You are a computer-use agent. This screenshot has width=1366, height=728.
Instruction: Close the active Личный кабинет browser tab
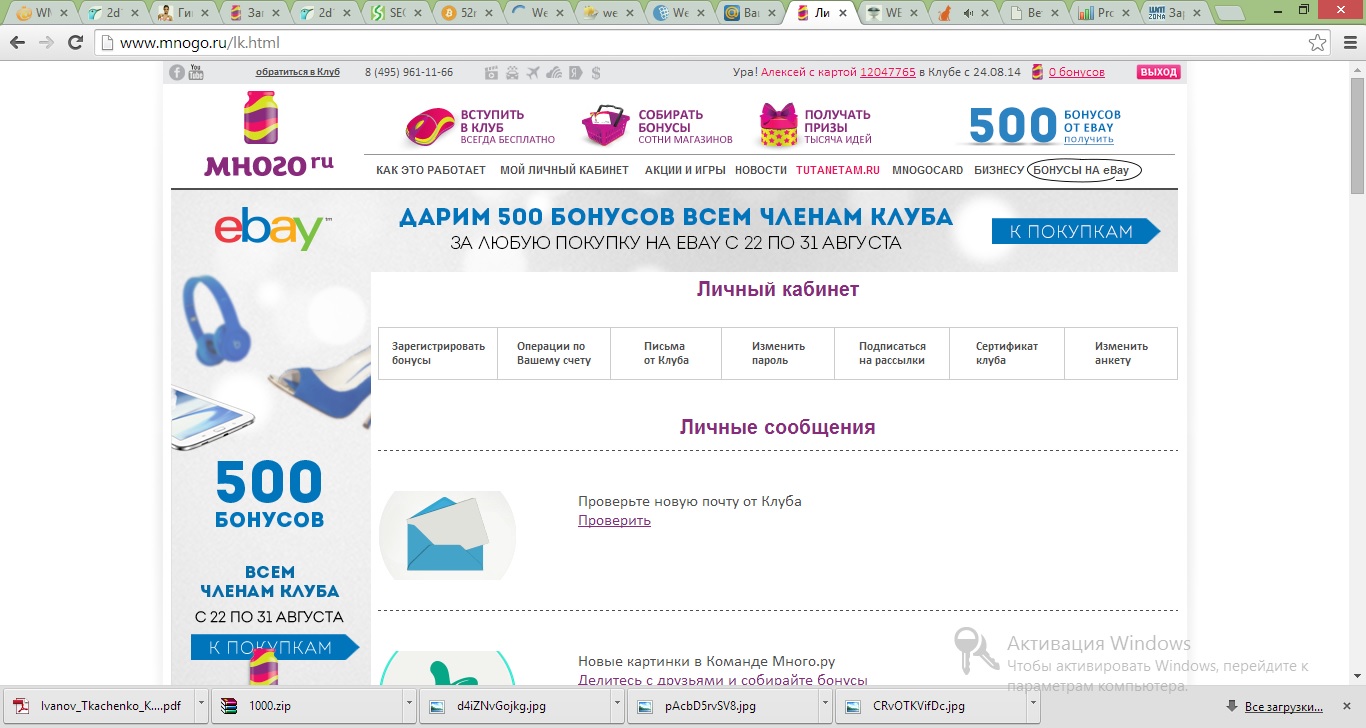click(x=842, y=13)
